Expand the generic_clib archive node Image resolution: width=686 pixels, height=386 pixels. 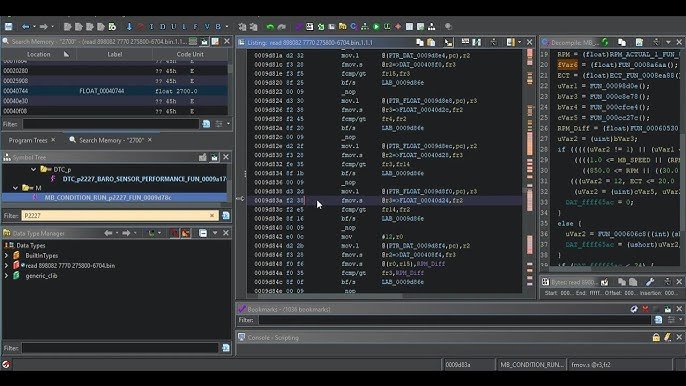pyautogui.click(x=6, y=276)
